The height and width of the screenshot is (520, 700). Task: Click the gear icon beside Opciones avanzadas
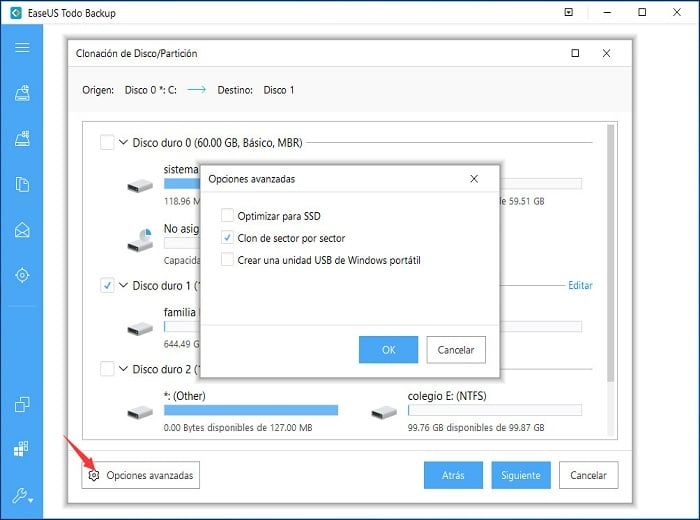[93, 475]
